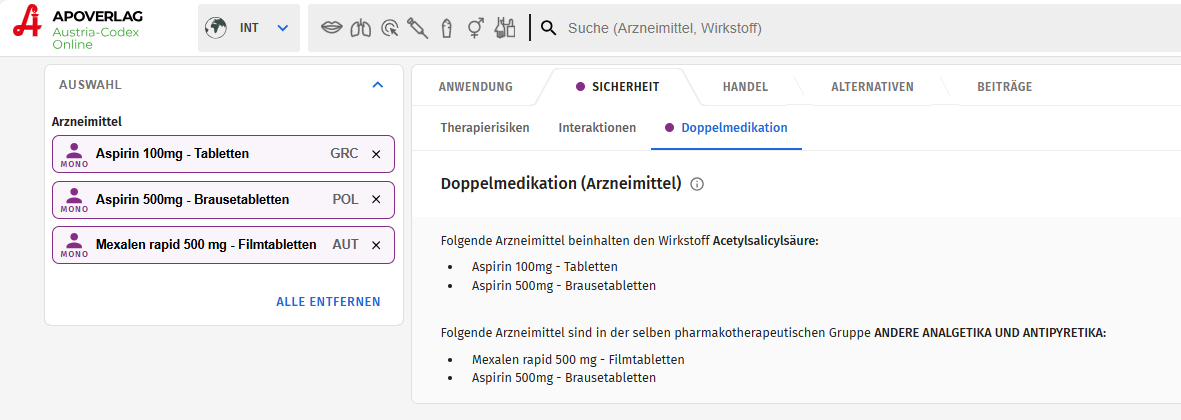Screen dimensions: 1181x420
Task: Select the gender symbol filter icon
Action: click(475, 29)
